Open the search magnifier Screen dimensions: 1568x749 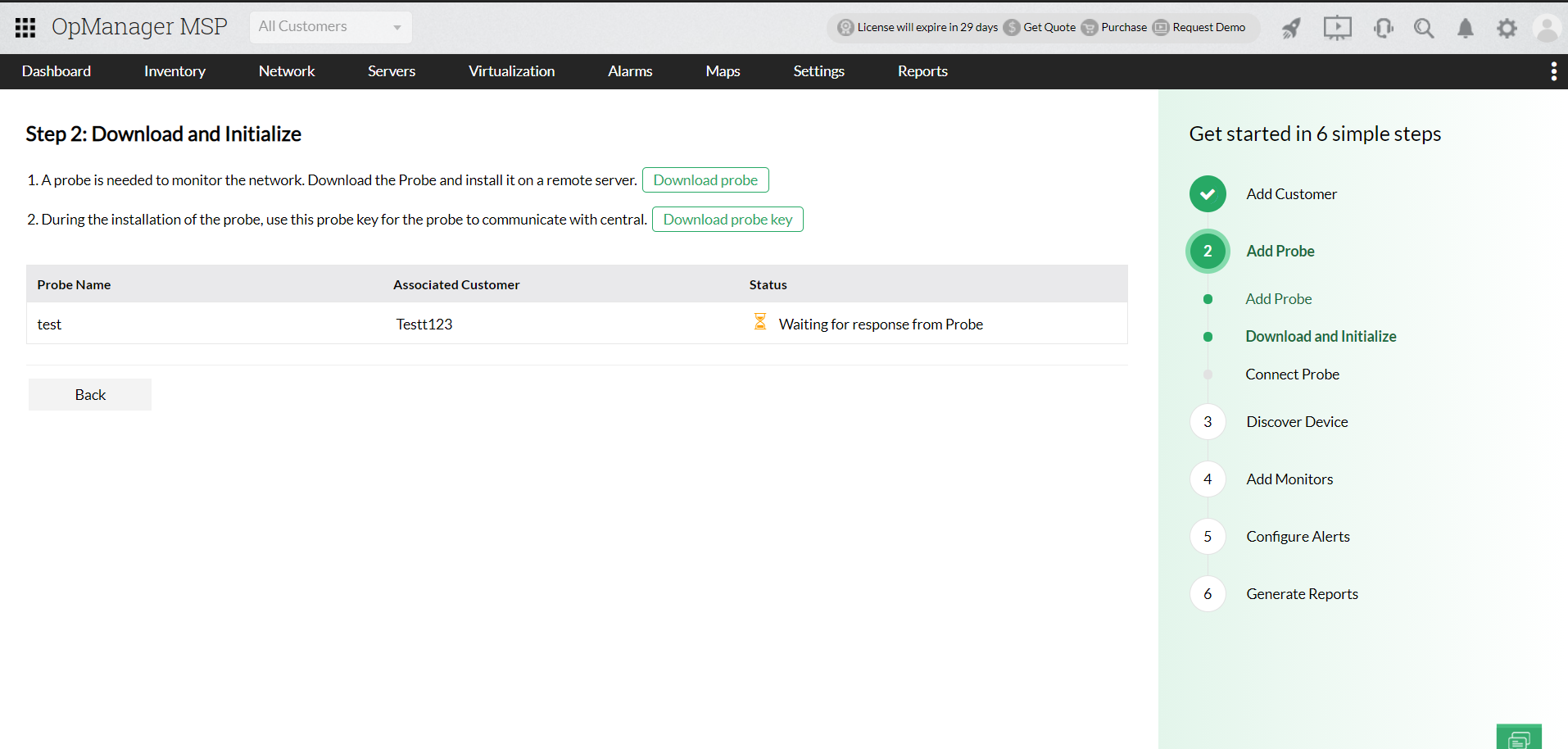1424,28
